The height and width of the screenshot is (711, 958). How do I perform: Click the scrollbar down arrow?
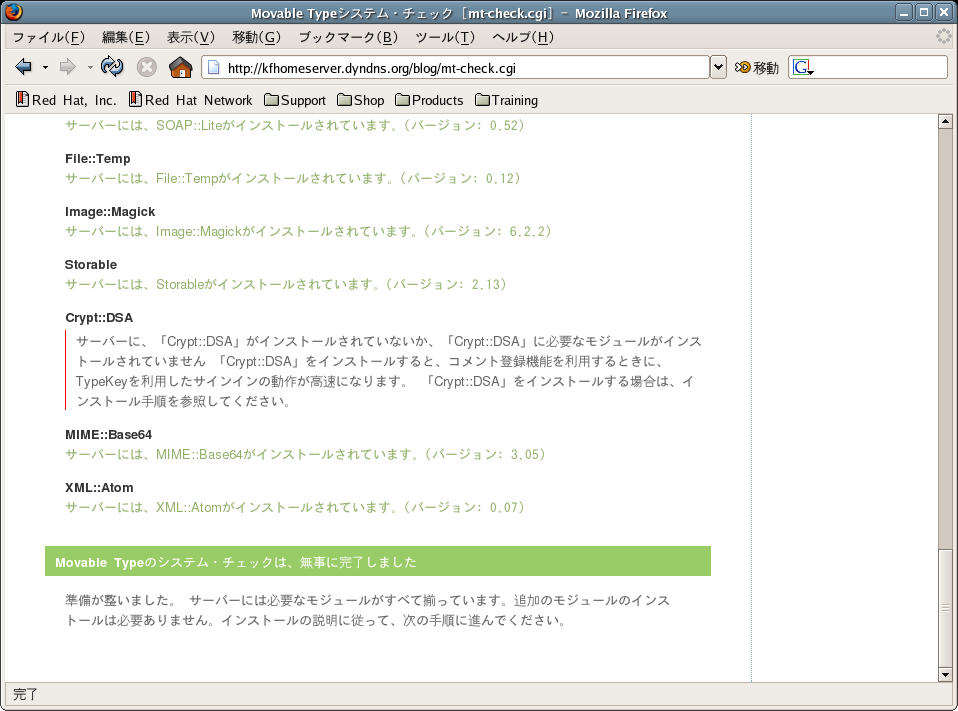[x=945, y=674]
